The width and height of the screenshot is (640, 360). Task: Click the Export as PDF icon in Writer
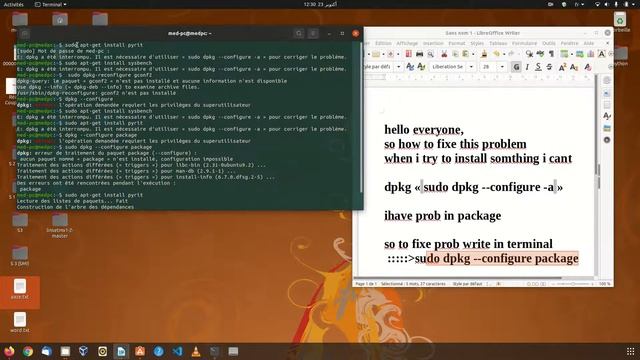[409, 54]
